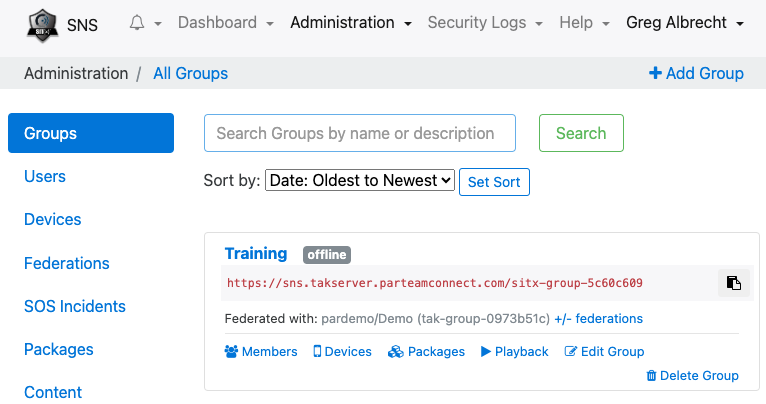Open Packages for the Training group

[426, 351]
